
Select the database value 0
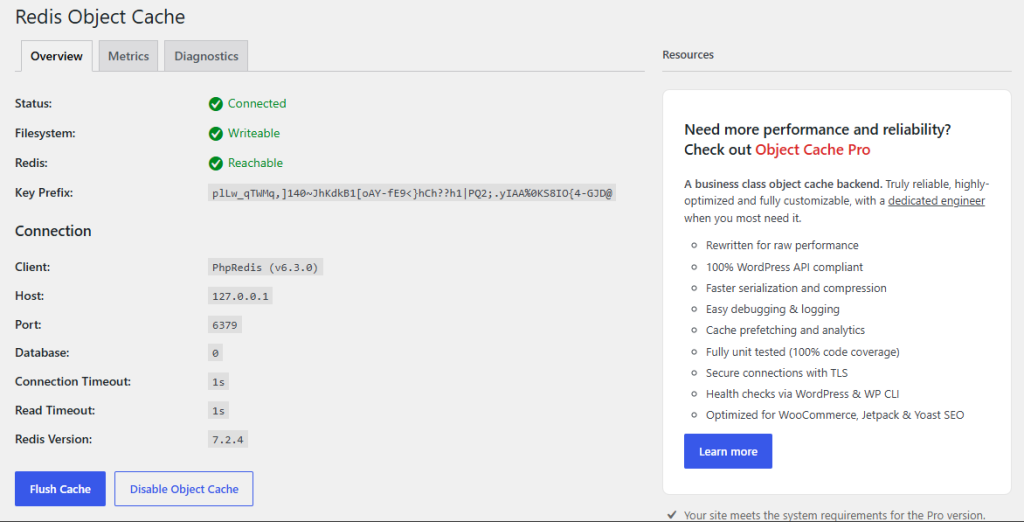coord(216,353)
